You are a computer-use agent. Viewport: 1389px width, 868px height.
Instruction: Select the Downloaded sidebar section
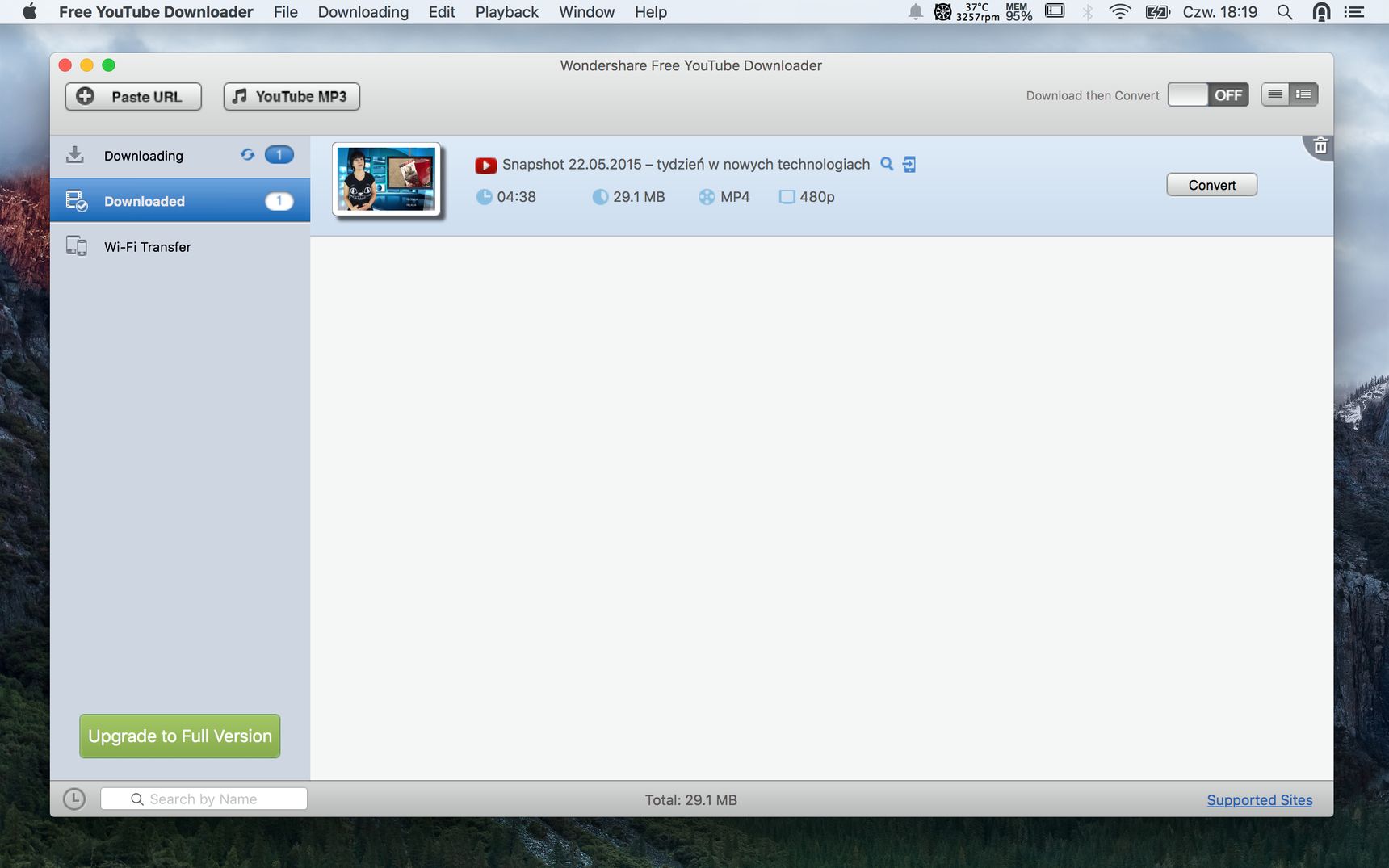tap(180, 200)
